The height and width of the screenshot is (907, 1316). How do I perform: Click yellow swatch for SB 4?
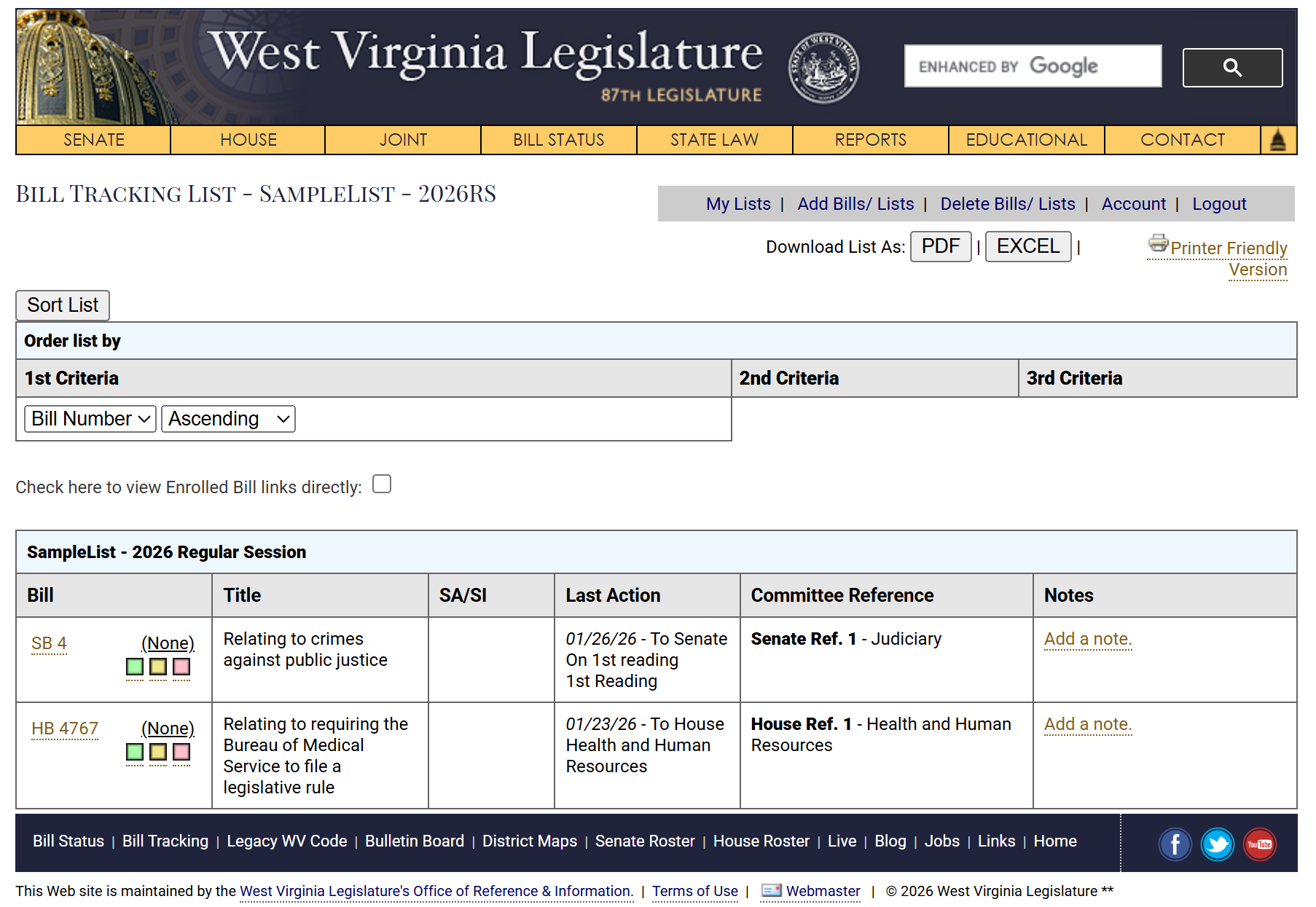[x=158, y=667]
